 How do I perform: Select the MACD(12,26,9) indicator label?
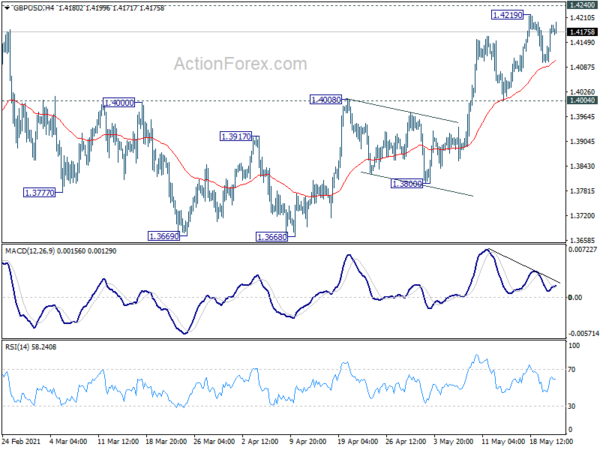30,251
